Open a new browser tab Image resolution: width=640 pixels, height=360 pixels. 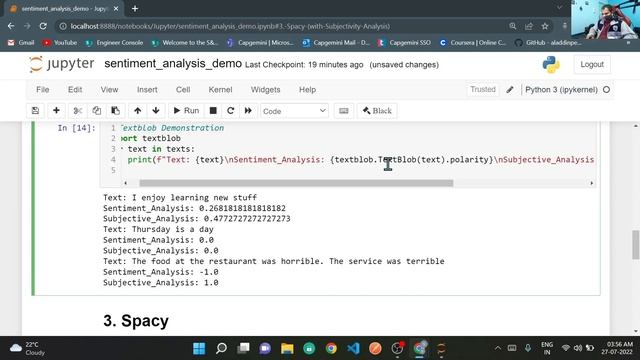(135, 9)
